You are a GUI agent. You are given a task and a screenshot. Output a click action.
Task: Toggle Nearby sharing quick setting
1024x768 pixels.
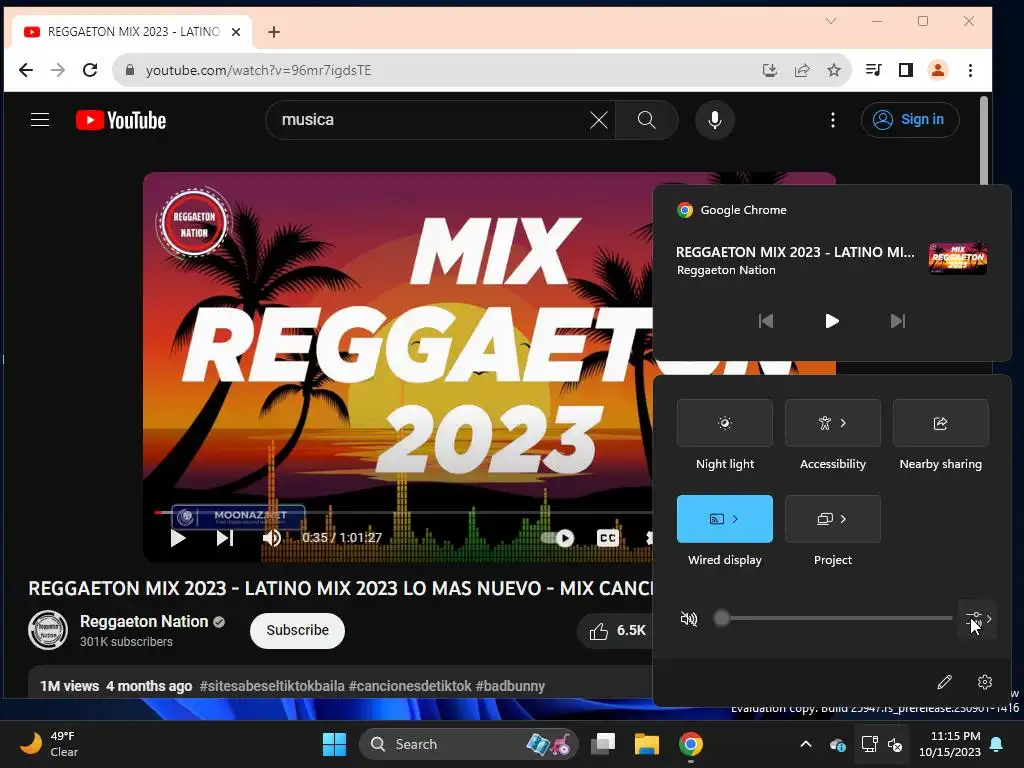940,423
